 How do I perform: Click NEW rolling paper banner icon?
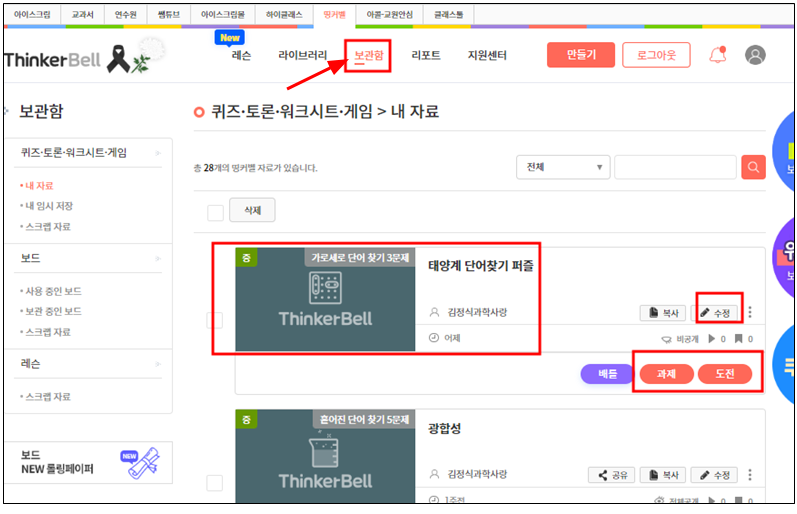click(x=141, y=462)
